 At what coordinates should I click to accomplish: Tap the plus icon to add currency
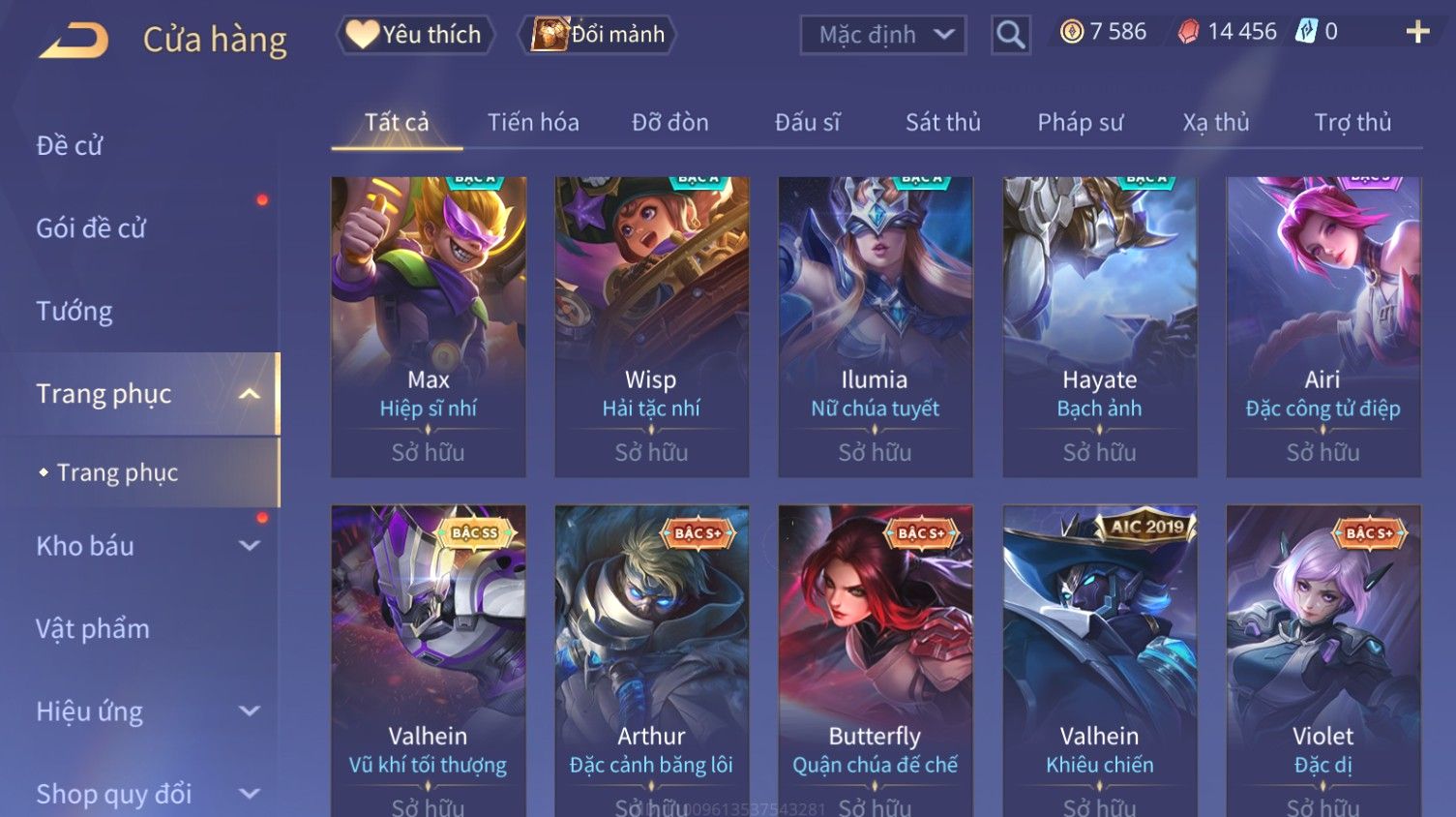point(1417,33)
